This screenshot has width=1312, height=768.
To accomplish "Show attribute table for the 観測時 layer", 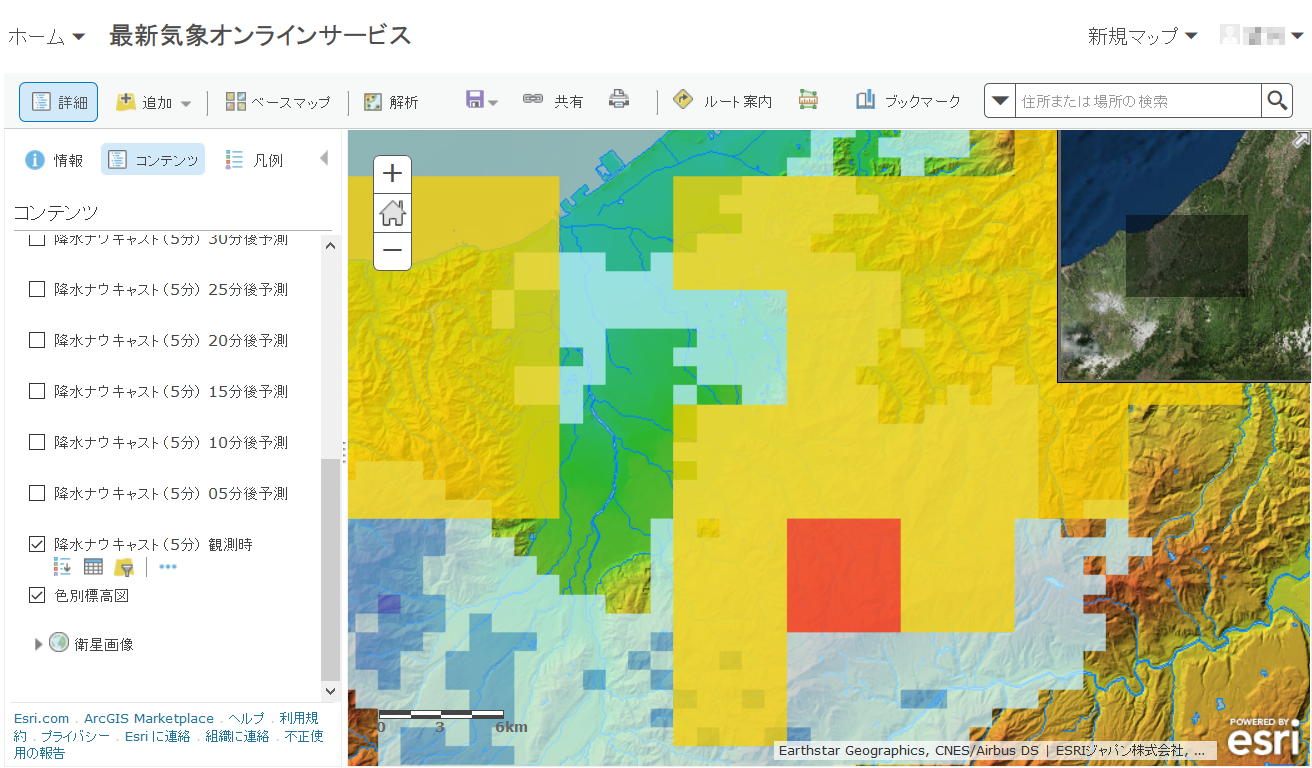I will 93,567.
